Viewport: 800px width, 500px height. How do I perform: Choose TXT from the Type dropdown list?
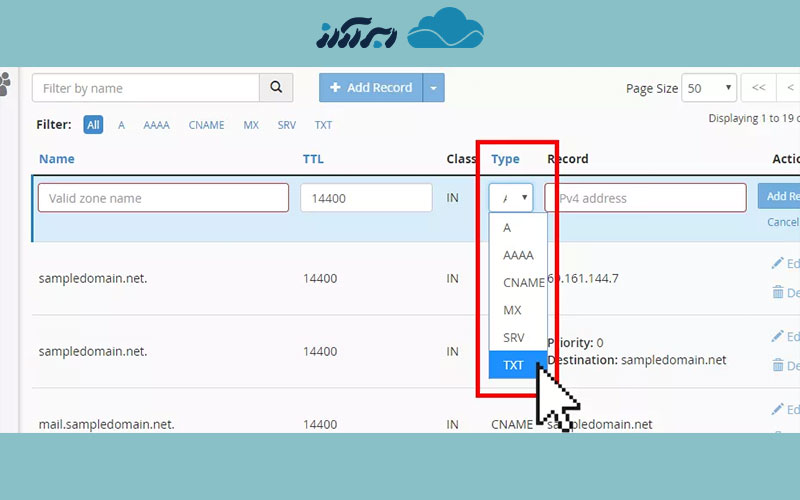514,365
